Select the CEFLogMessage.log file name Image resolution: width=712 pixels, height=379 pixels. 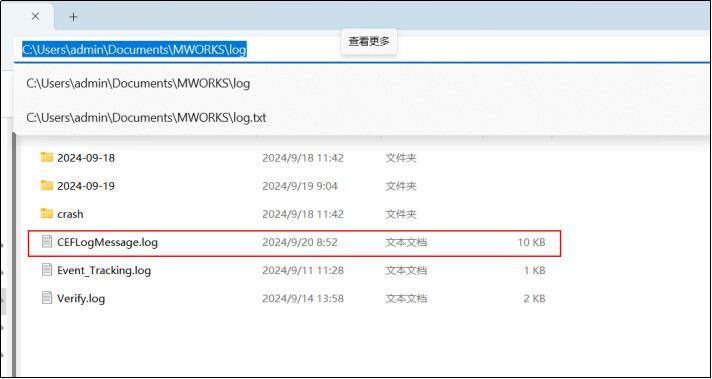click(x=108, y=242)
